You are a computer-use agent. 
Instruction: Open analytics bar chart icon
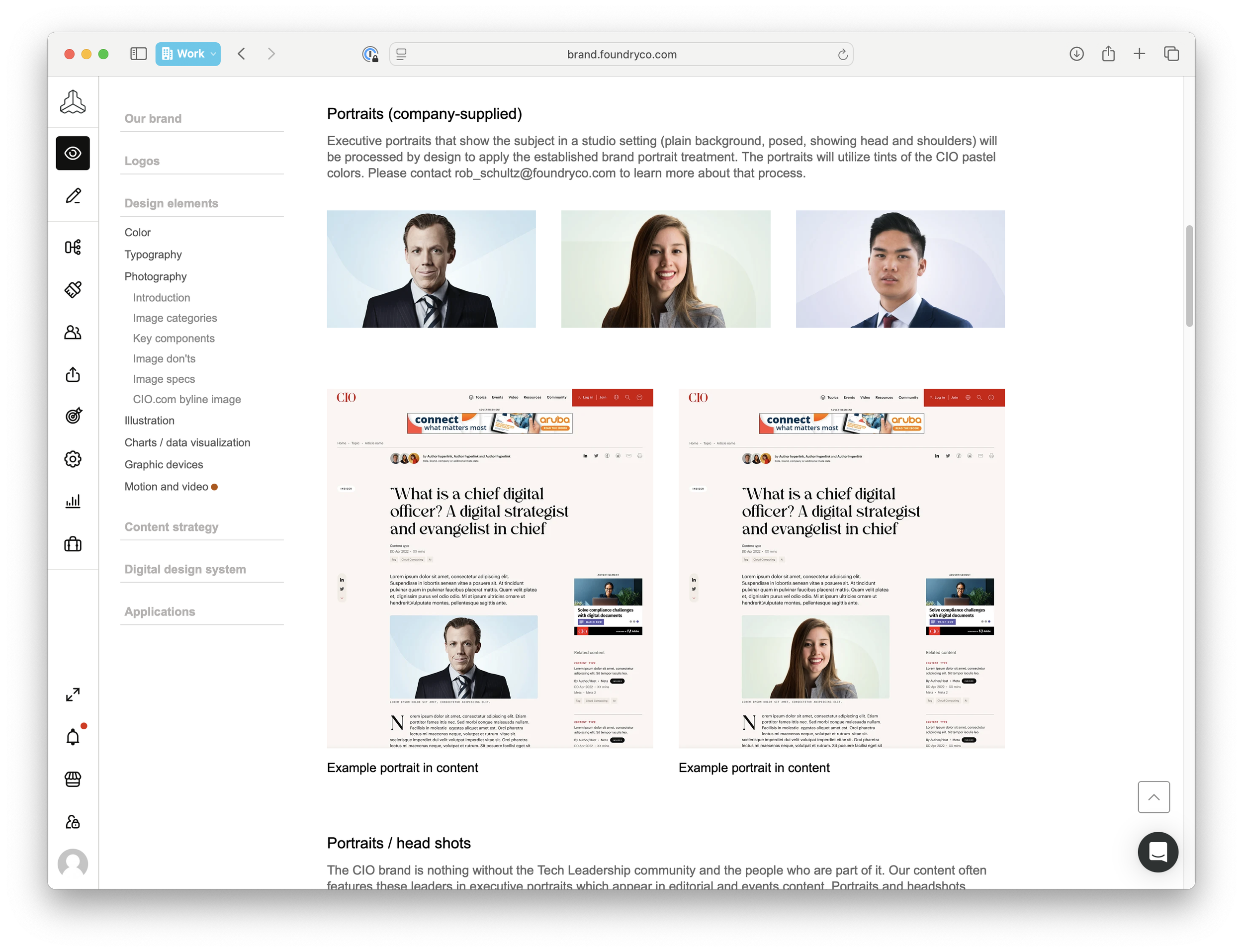(x=73, y=501)
